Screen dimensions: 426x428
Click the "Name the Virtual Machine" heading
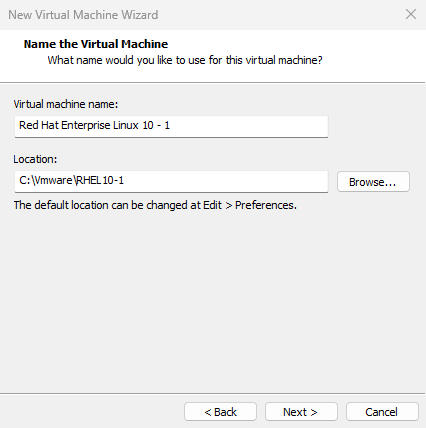[96, 44]
